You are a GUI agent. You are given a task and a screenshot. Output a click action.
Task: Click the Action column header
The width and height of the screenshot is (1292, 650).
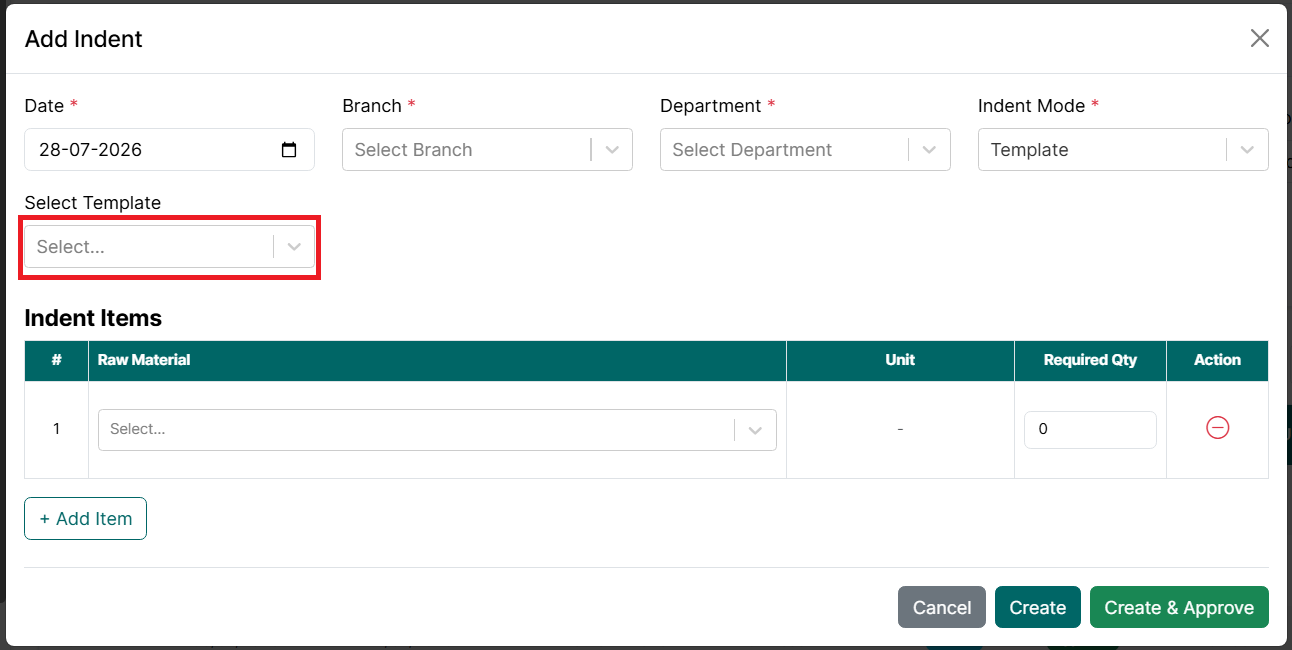click(x=1217, y=360)
